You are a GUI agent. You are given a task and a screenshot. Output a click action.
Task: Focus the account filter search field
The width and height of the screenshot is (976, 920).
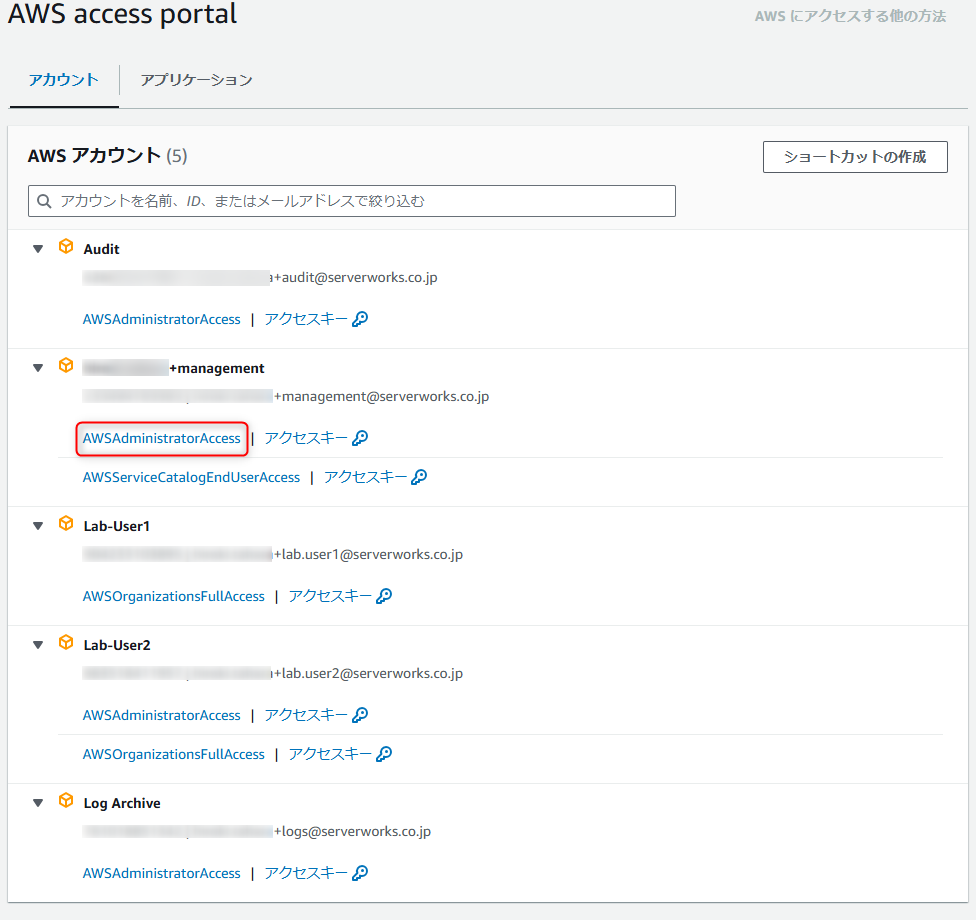(x=352, y=201)
